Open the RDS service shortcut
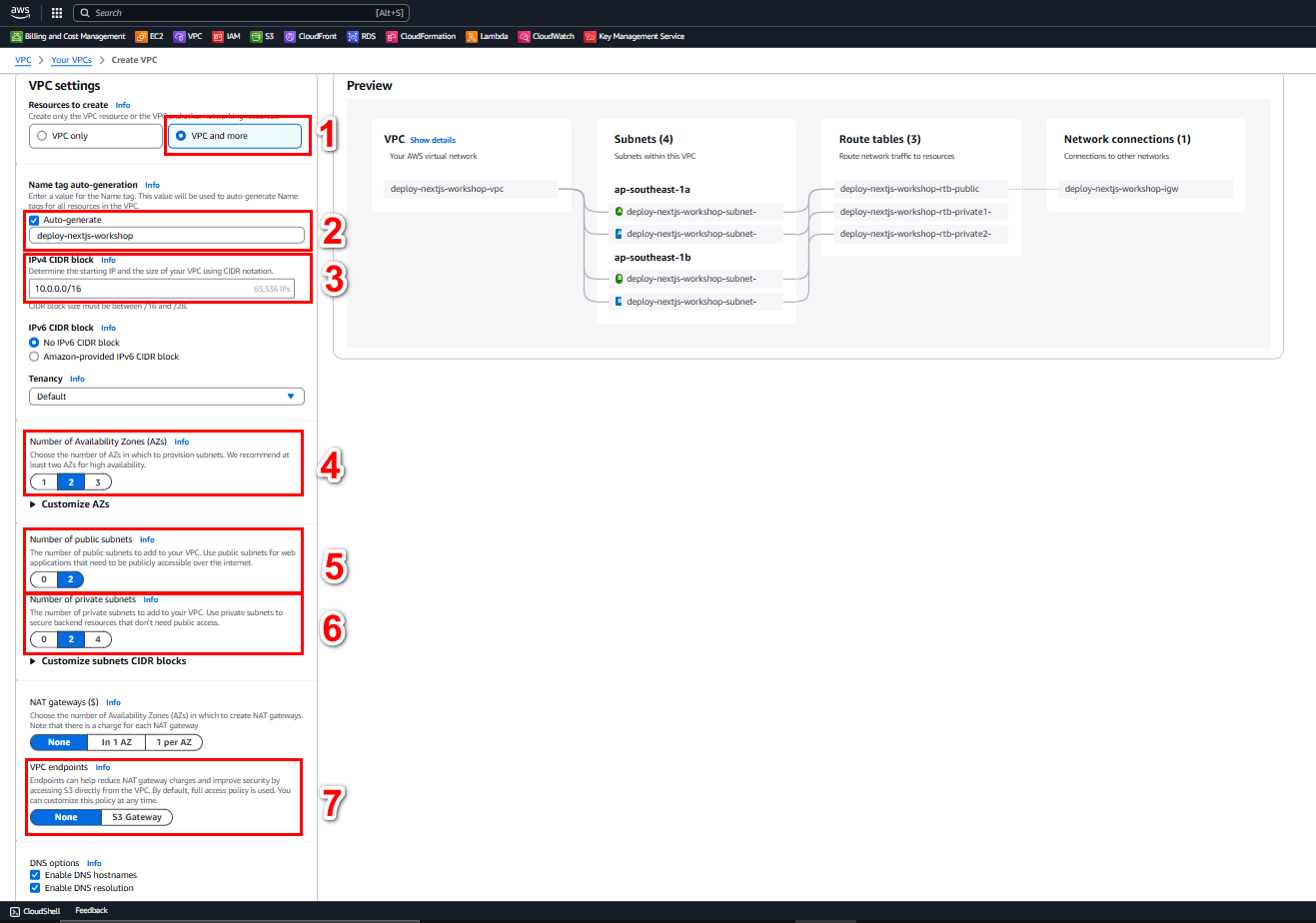 coord(362,37)
